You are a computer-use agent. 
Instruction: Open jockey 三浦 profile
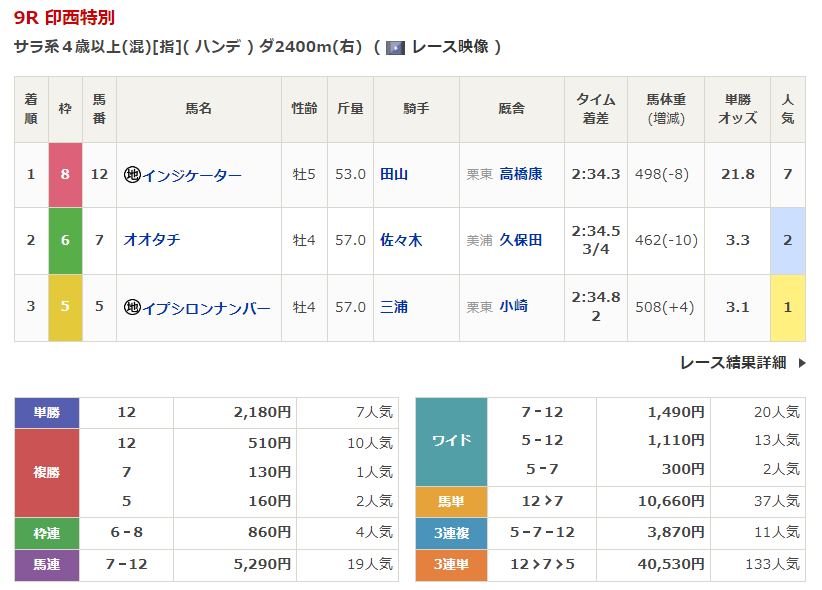coord(394,307)
